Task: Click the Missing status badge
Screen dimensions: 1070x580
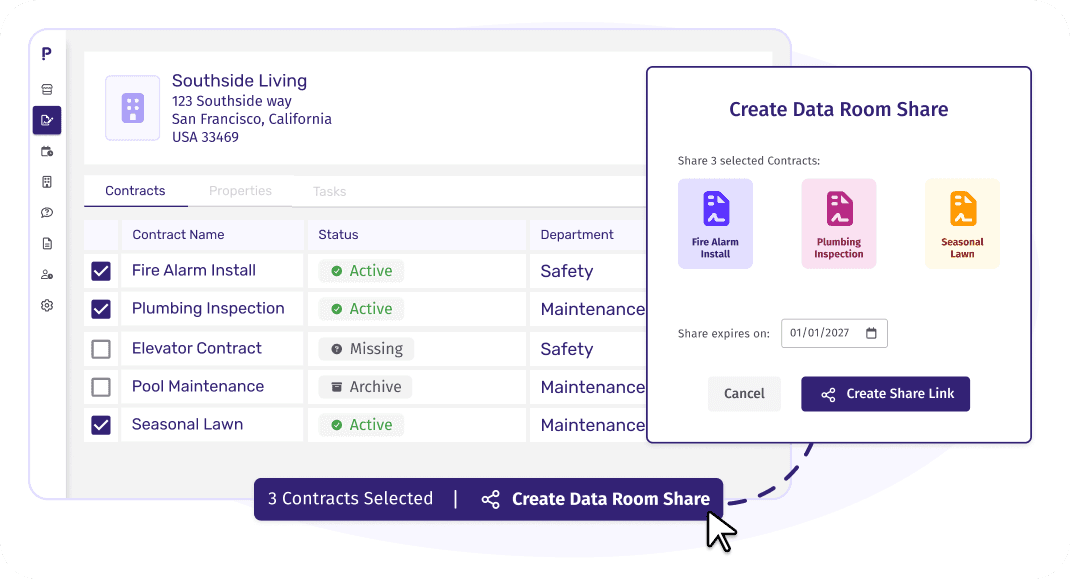Action: click(366, 349)
